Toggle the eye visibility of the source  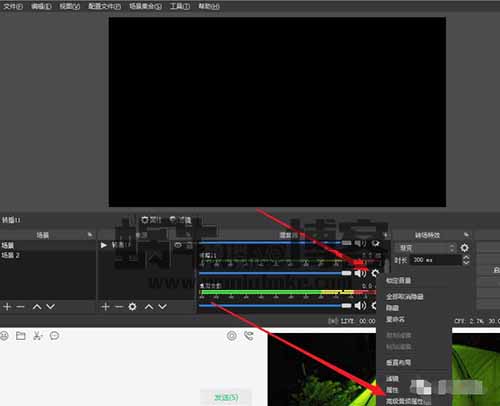click(x=178, y=245)
